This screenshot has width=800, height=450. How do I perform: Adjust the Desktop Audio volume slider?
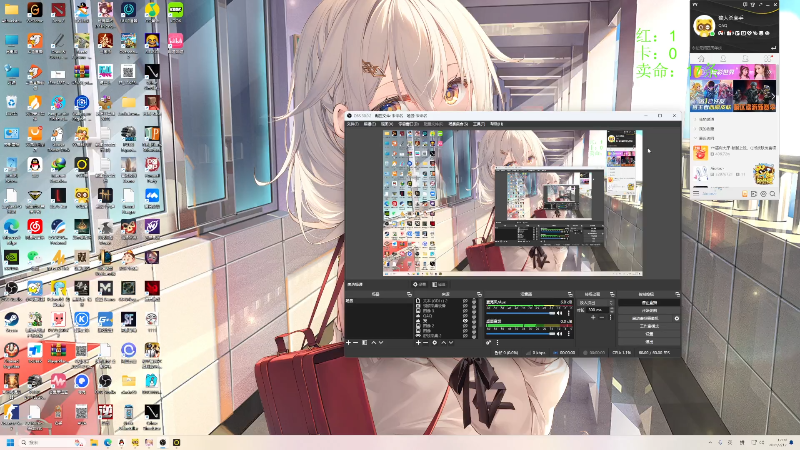coord(521,334)
